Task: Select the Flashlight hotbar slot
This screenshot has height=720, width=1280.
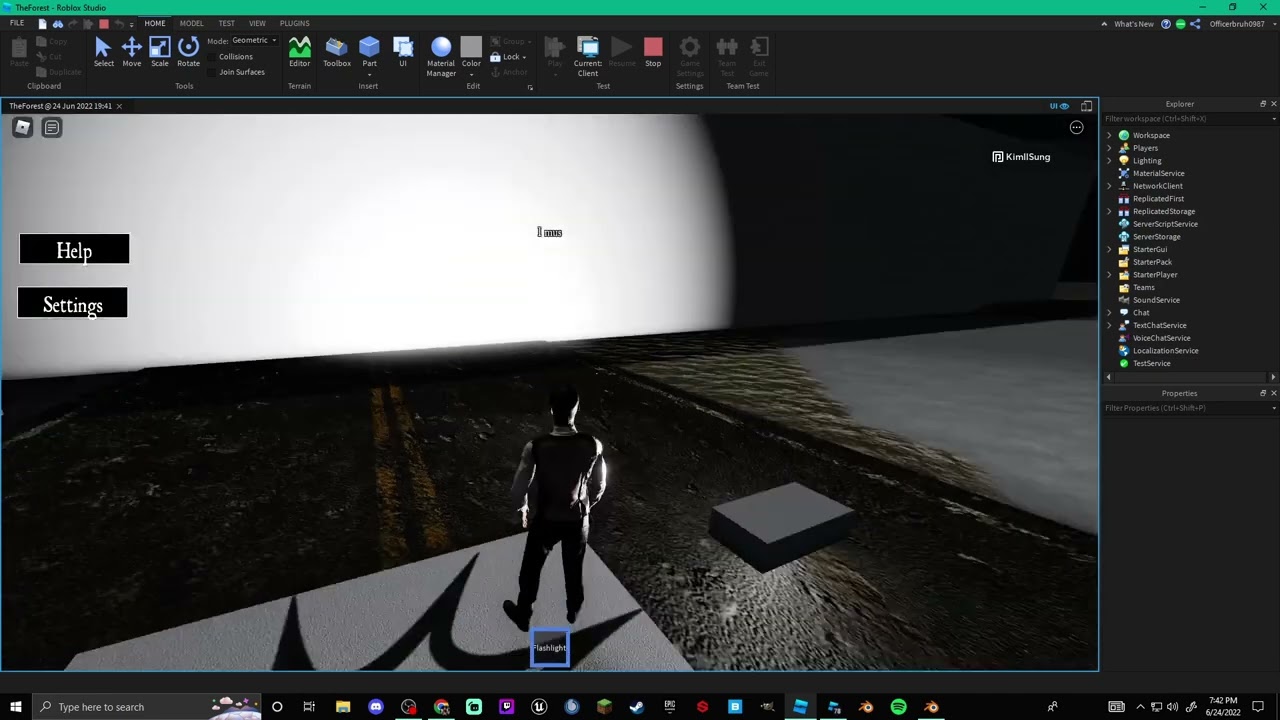Action: tap(549, 648)
